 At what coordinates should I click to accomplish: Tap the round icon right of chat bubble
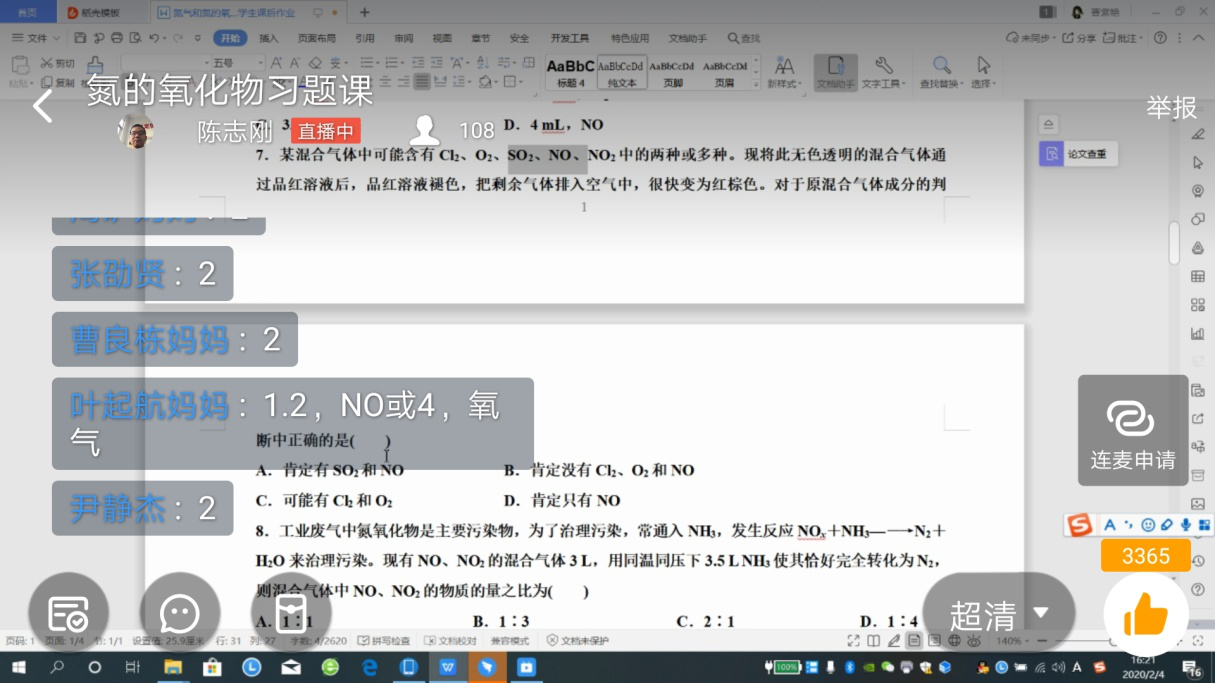(291, 613)
